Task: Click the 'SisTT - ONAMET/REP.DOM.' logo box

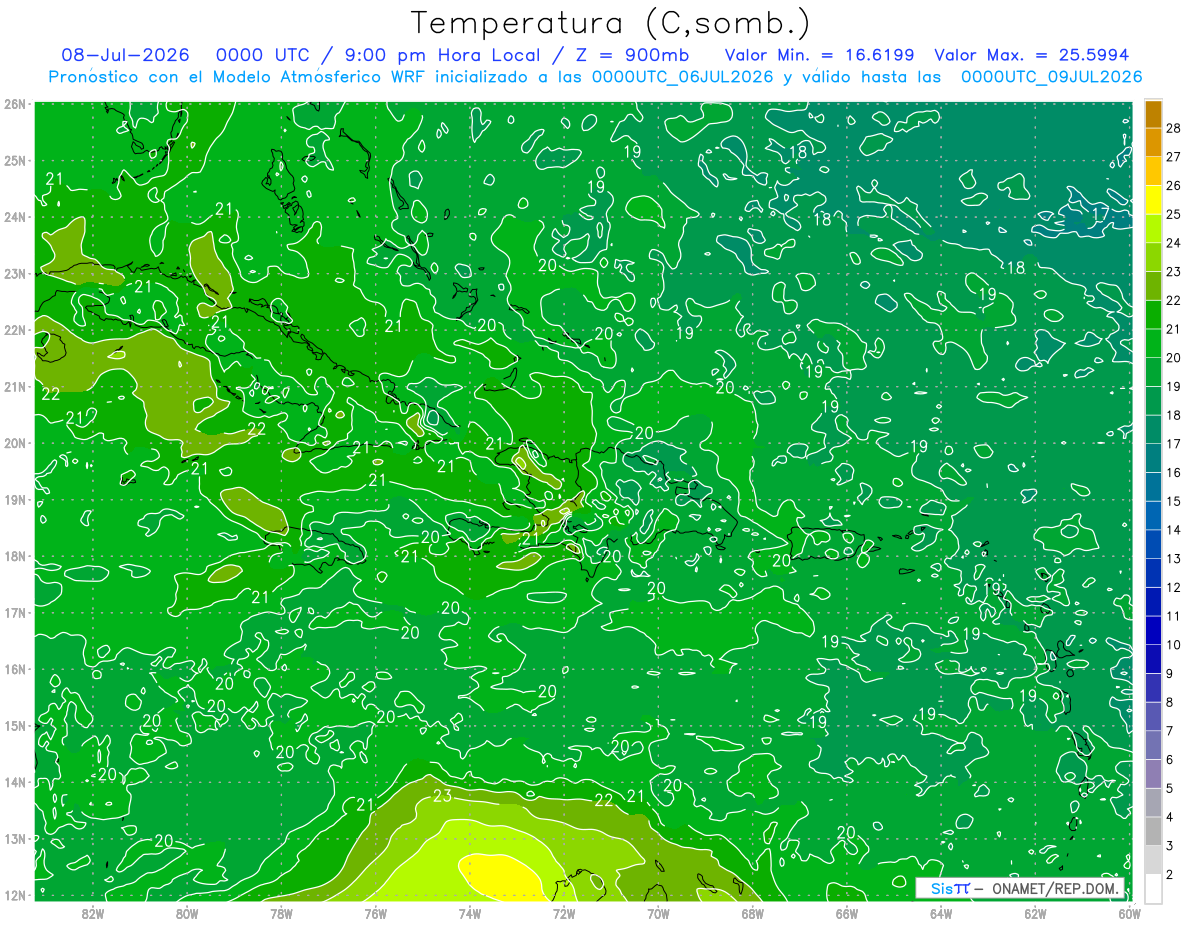Action: click(1021, 888)
